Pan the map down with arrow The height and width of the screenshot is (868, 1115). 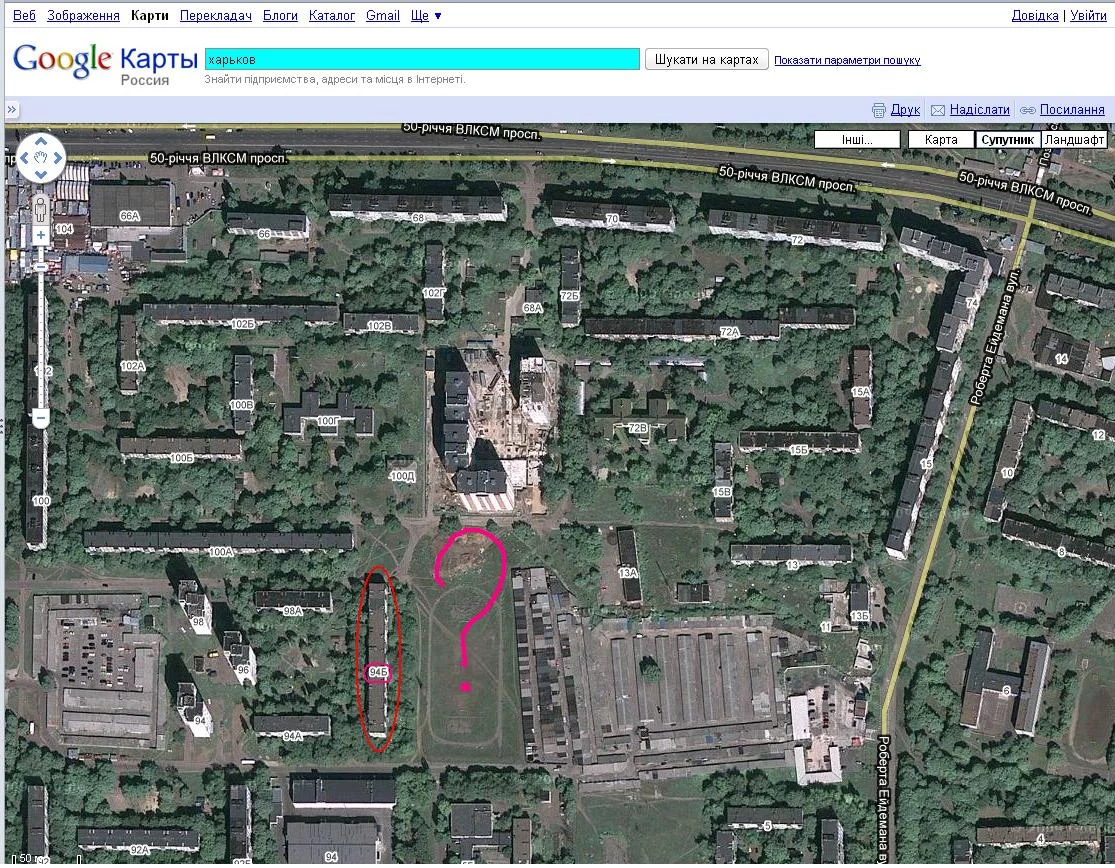pyautogui.click(x=41, y=174)
